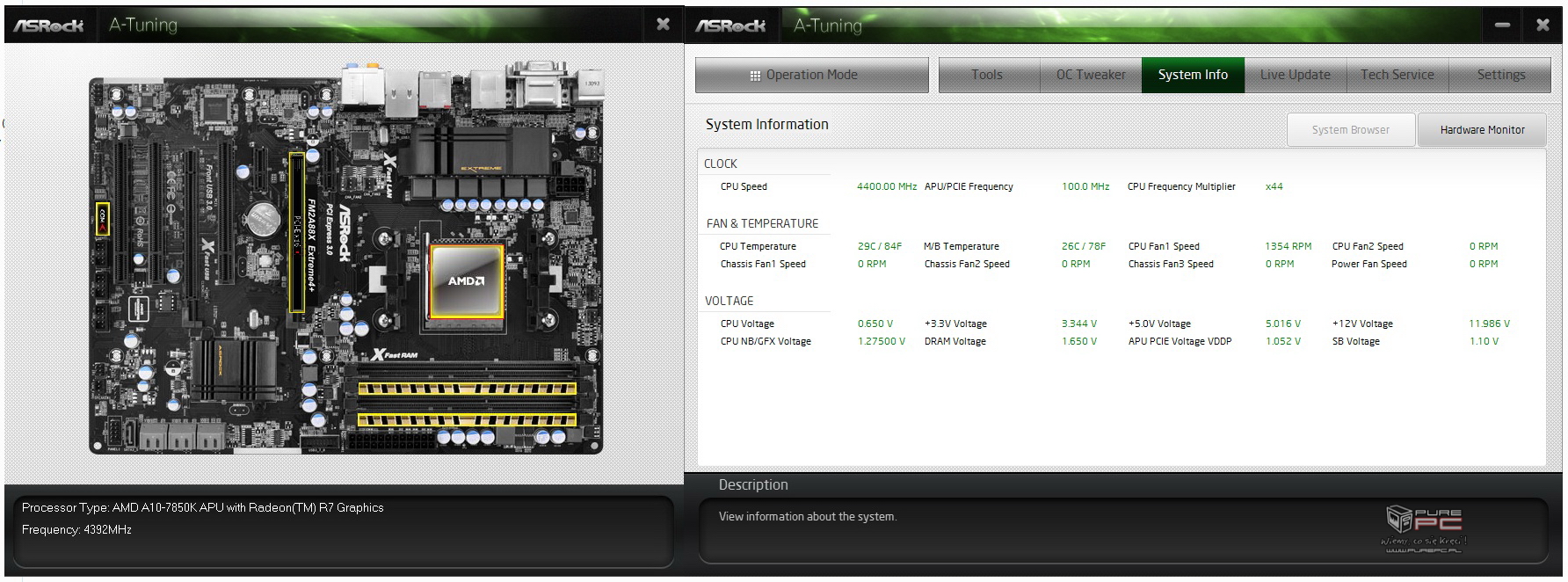Screen dimensions: 1568x582
Task: Click the 'View information about the system.' text
Action: click(808, 517)
